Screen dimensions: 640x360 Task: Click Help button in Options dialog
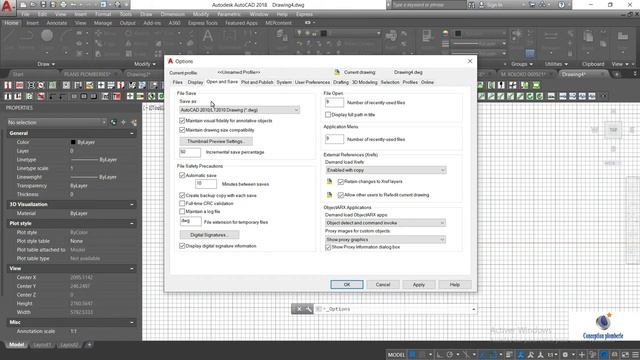point(455,284)
